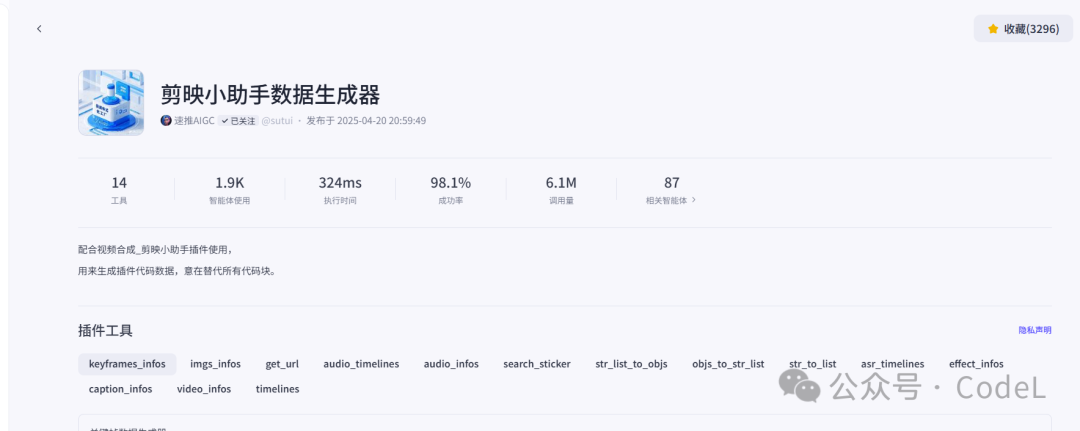Image resolution: width=1080 pixels, height=431 pixels.
Task: Expand 相关智能体 with the chevron arrow
Action: tap(694, 200)
